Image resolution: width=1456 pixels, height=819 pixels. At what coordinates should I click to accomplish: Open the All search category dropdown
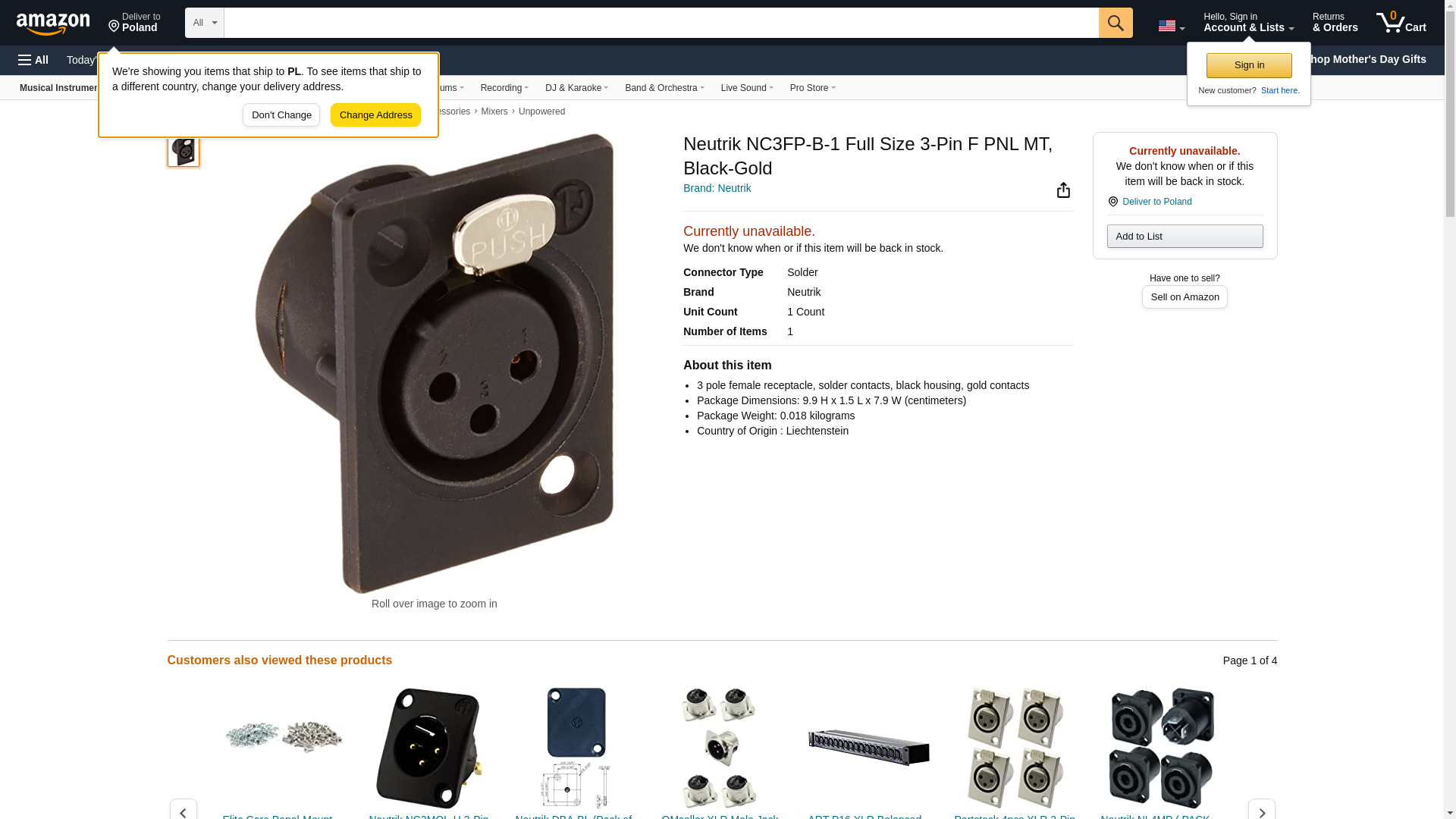click(x=204, y=23)
